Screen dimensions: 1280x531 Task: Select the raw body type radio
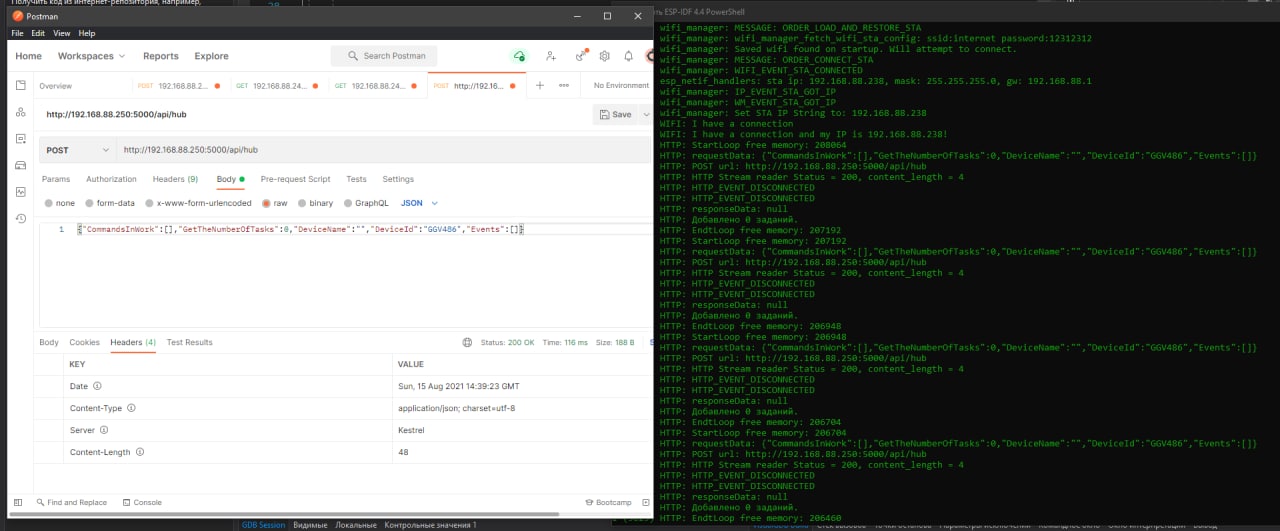tap(266, 203)
